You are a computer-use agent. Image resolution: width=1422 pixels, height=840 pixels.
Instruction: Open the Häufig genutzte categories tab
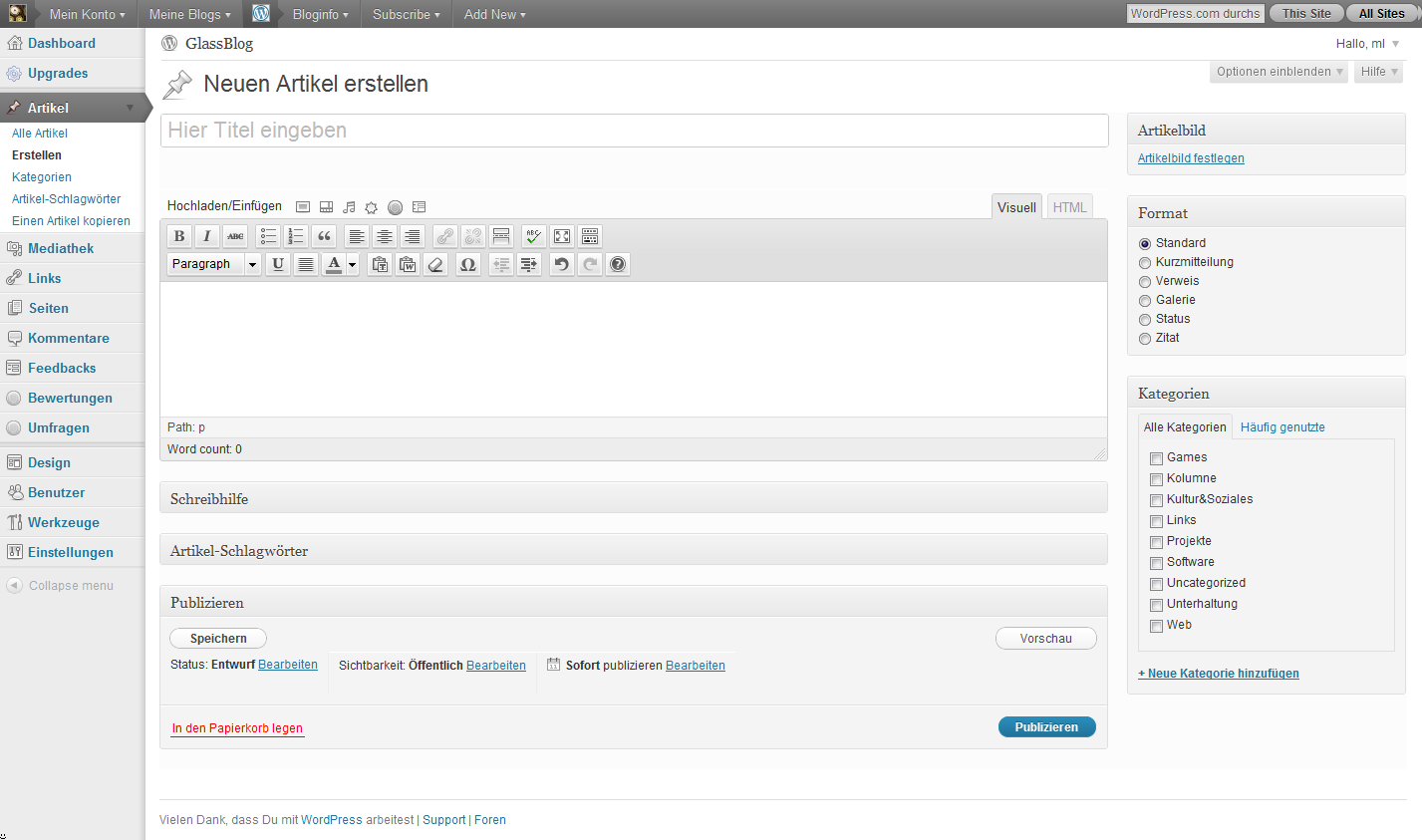pyautogui.click(x=1282, y=427)
